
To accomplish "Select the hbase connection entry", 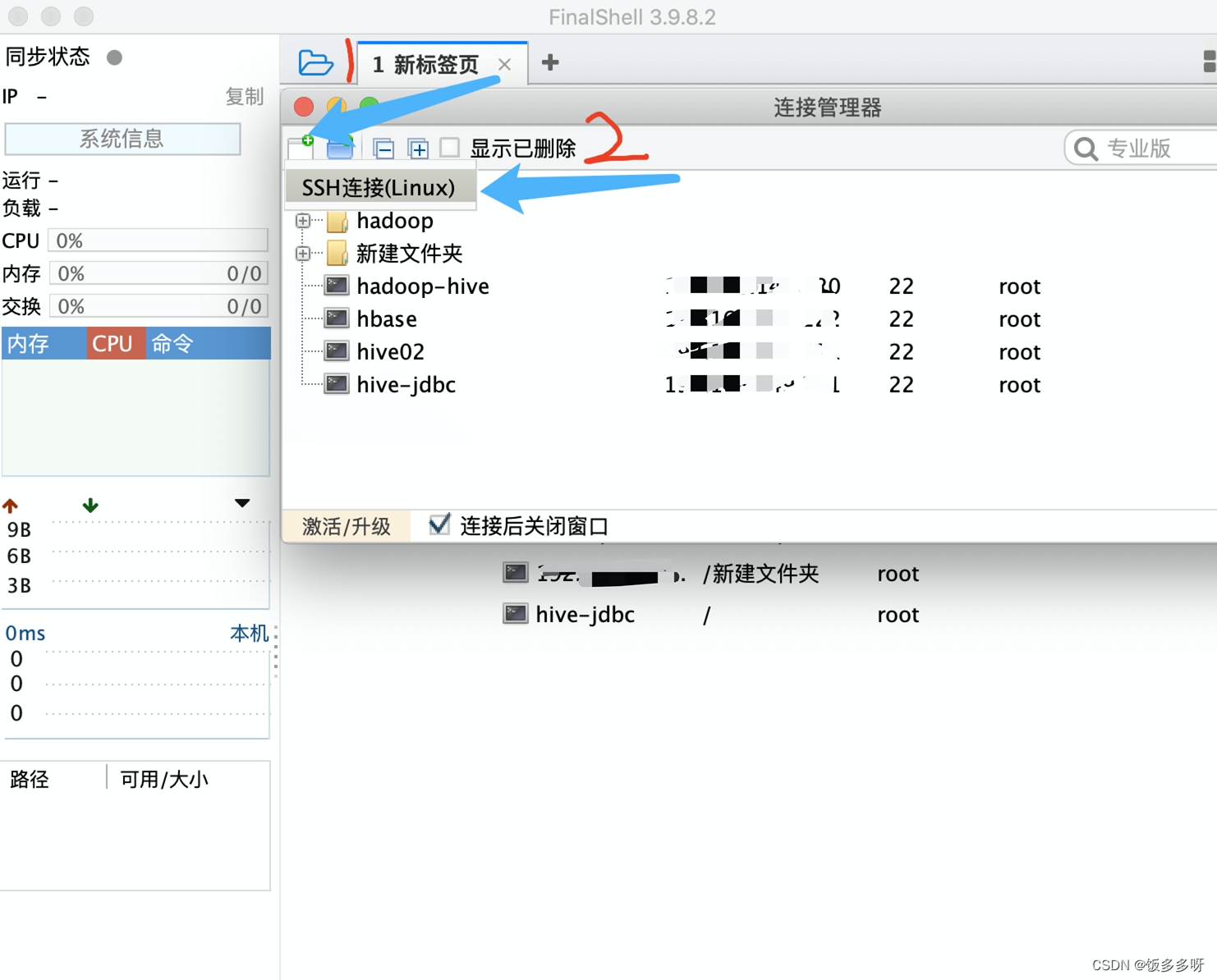I will [387, 319].
